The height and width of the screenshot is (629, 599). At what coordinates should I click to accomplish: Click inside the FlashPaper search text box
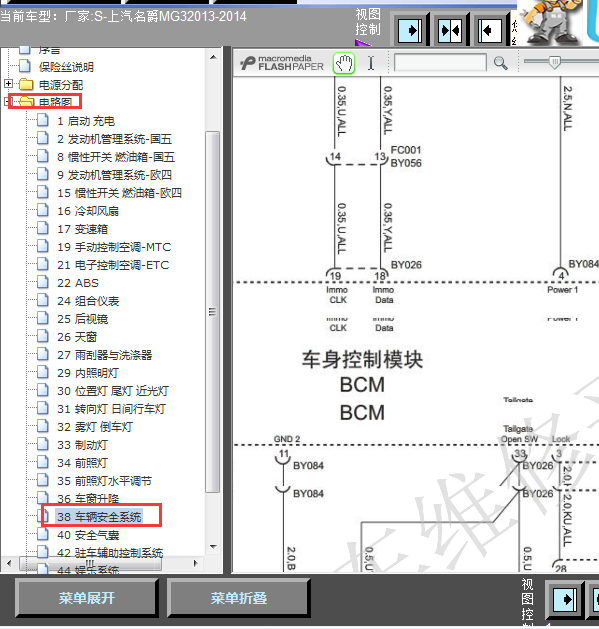point(440,63)
